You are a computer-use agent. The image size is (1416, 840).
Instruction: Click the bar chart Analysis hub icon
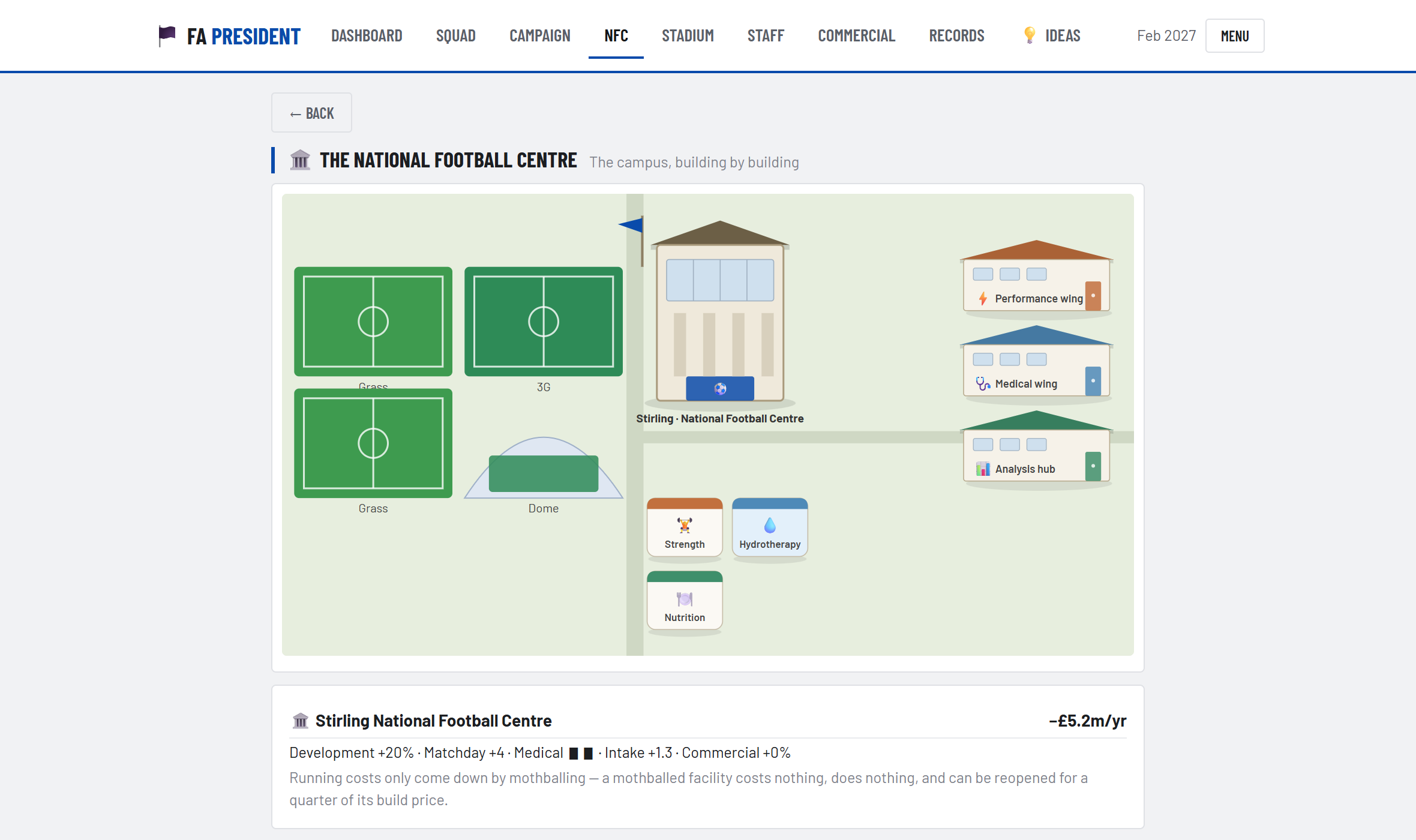pos(983,469)
